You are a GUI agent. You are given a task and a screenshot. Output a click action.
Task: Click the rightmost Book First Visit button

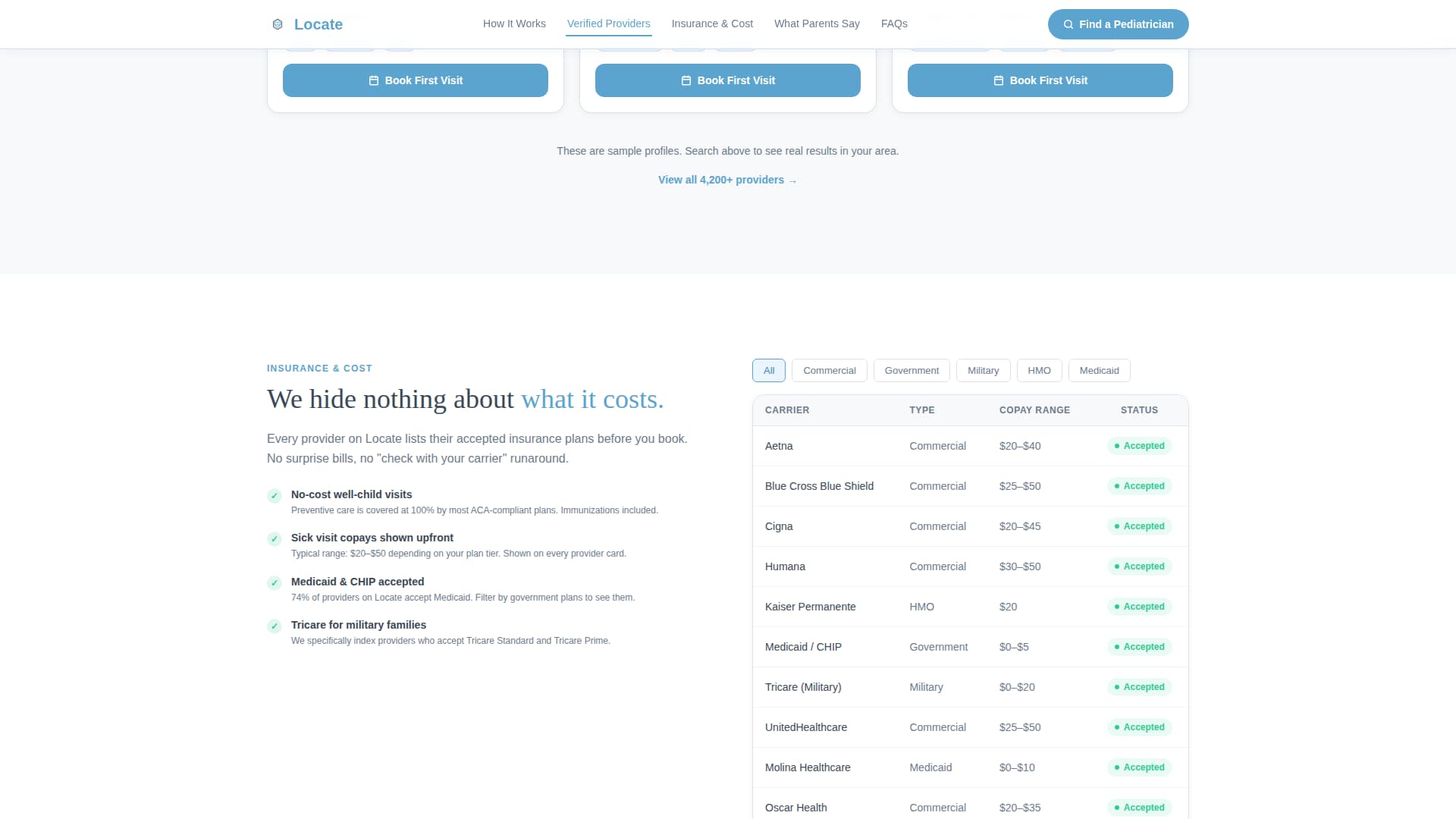(x=1040, y=80)
